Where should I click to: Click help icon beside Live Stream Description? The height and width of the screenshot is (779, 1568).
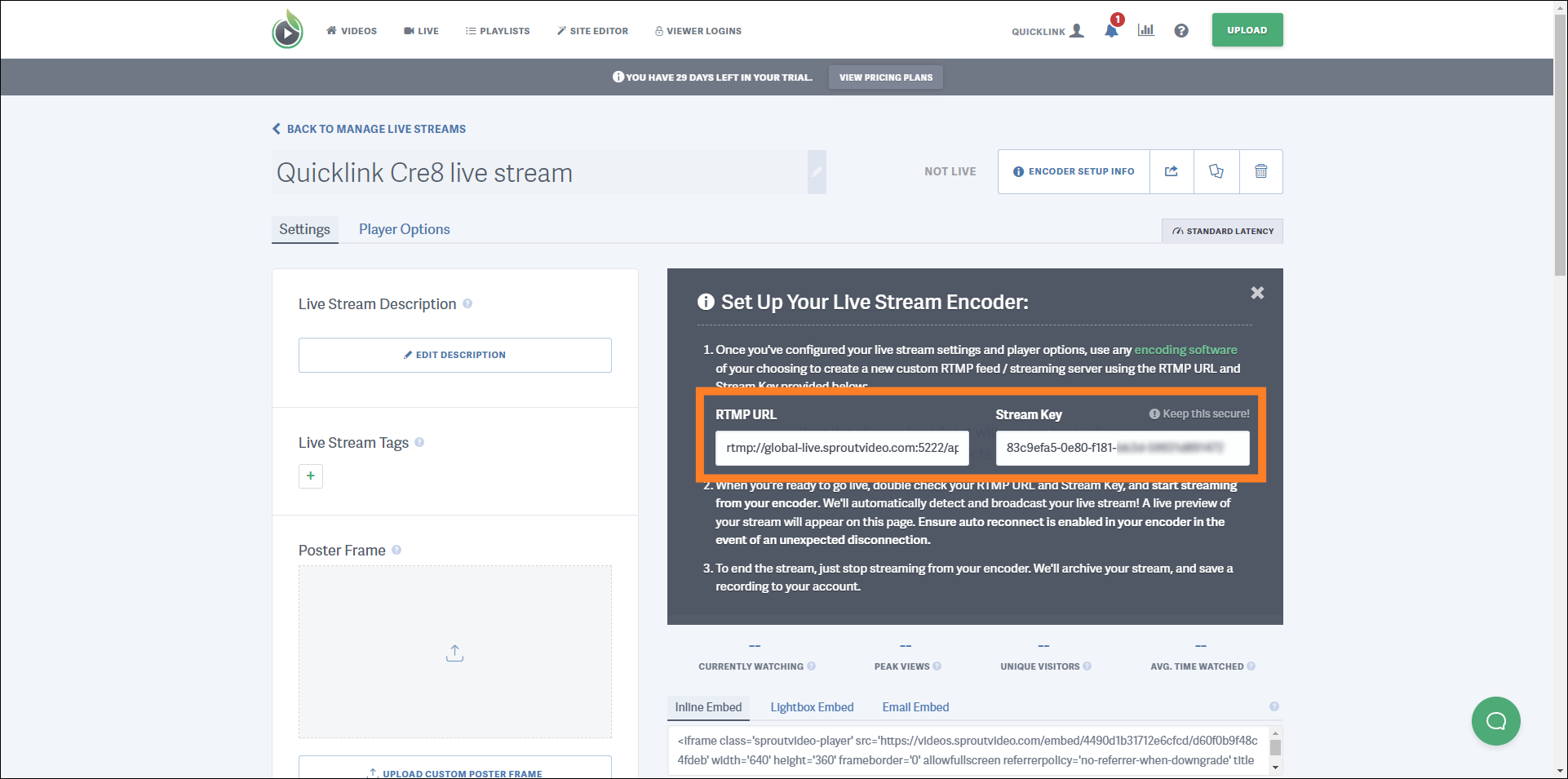pos(467,303)
